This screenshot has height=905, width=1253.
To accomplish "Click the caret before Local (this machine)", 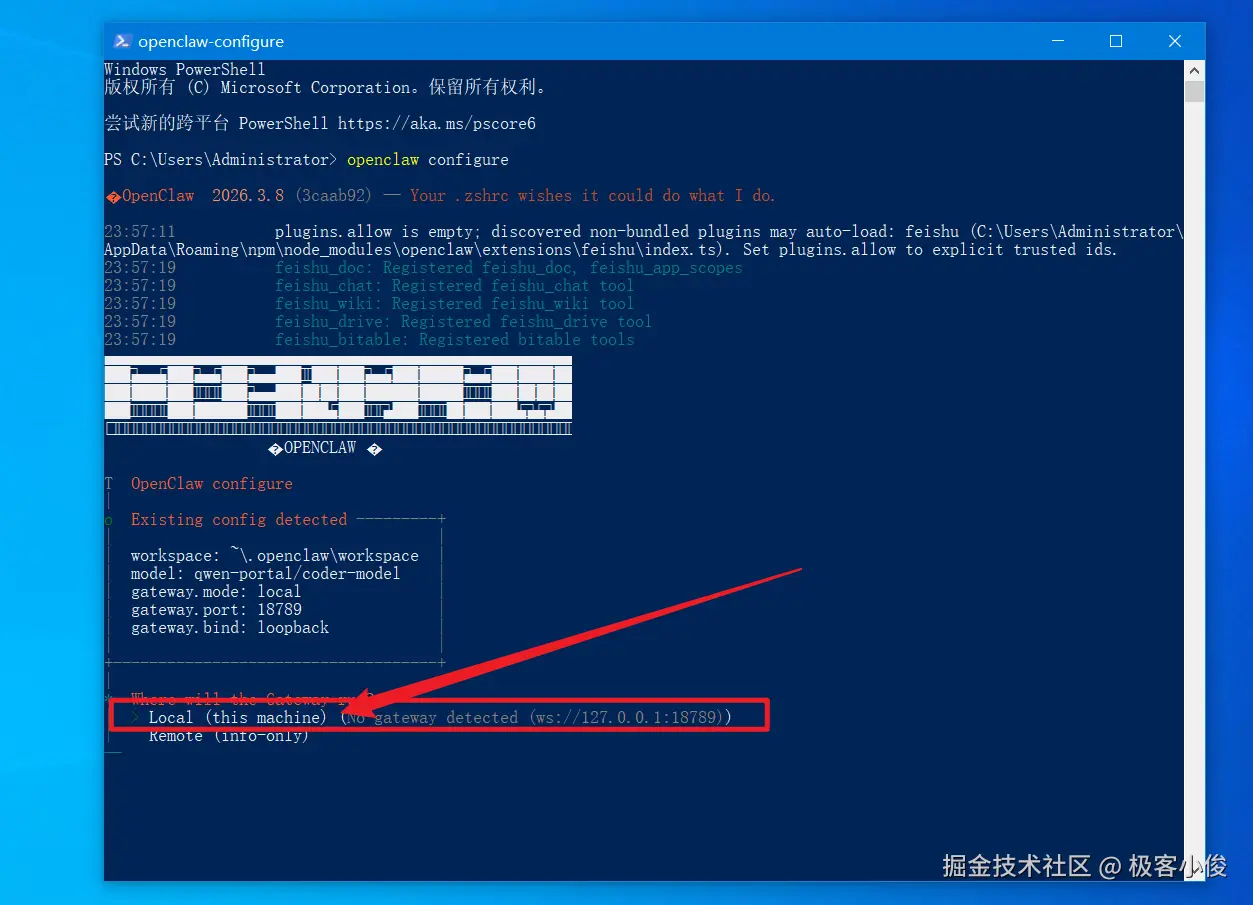I will tap(136, 717).
